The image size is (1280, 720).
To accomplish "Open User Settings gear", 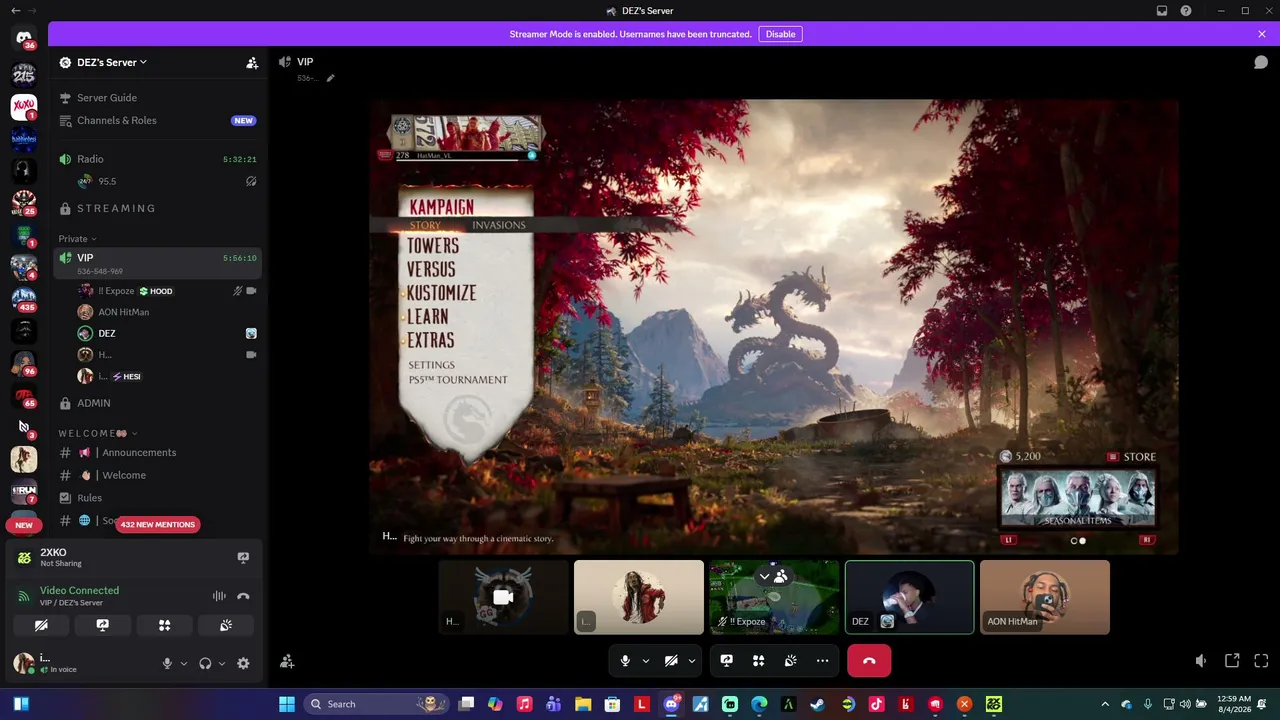I will 243,663.
